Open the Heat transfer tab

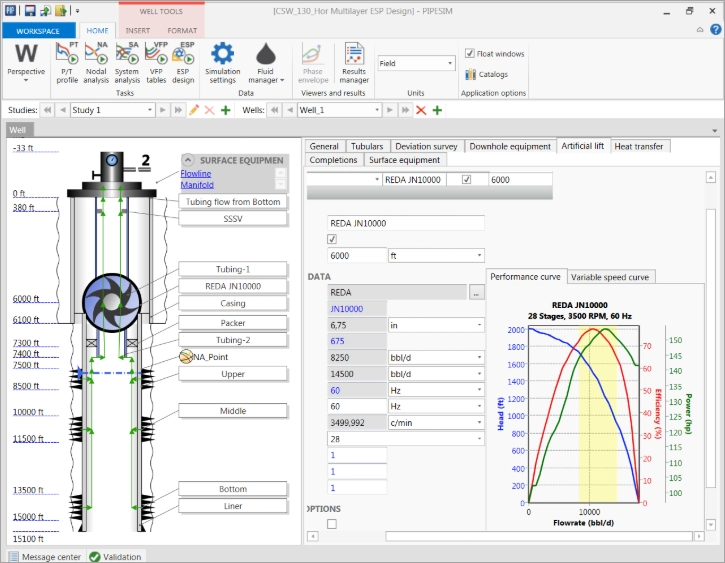click(x=639, y=146)
